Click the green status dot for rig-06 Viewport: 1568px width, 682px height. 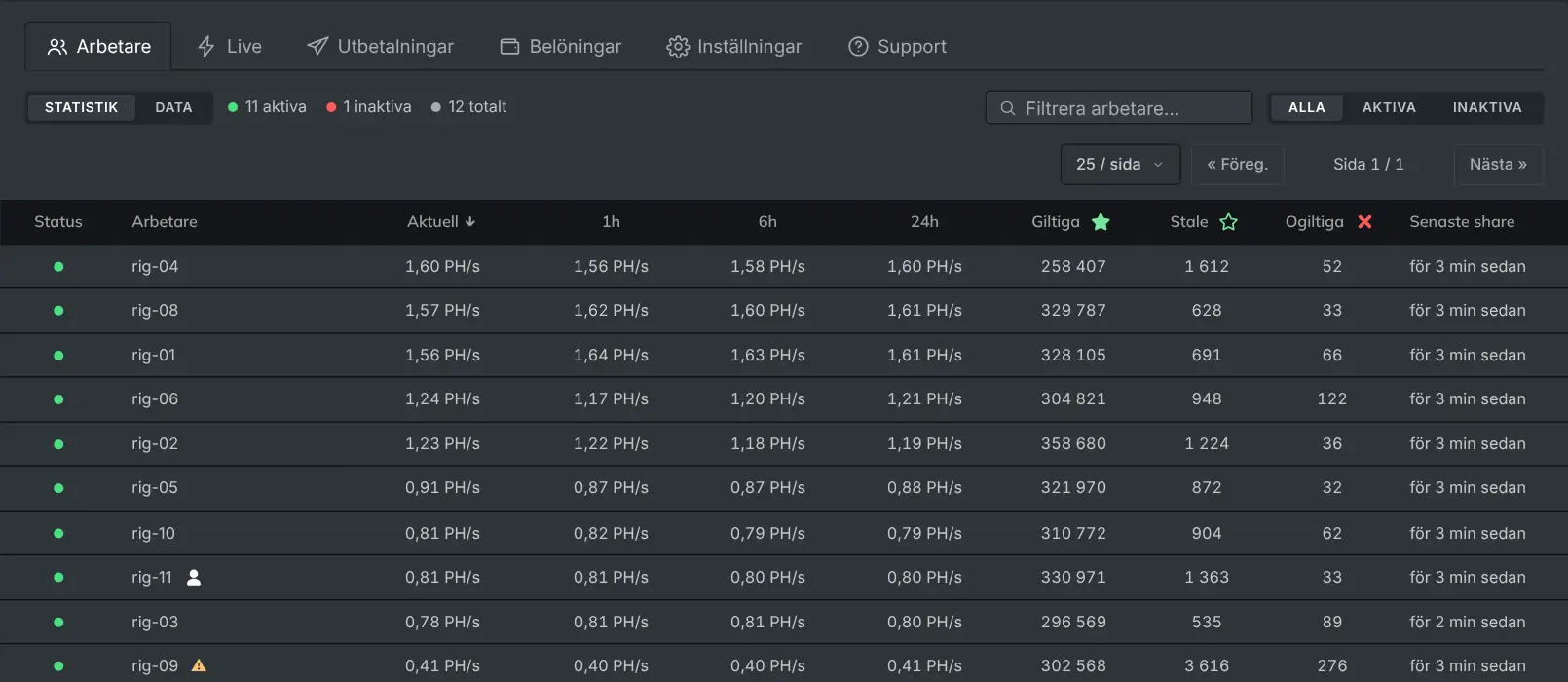(58, 399)
